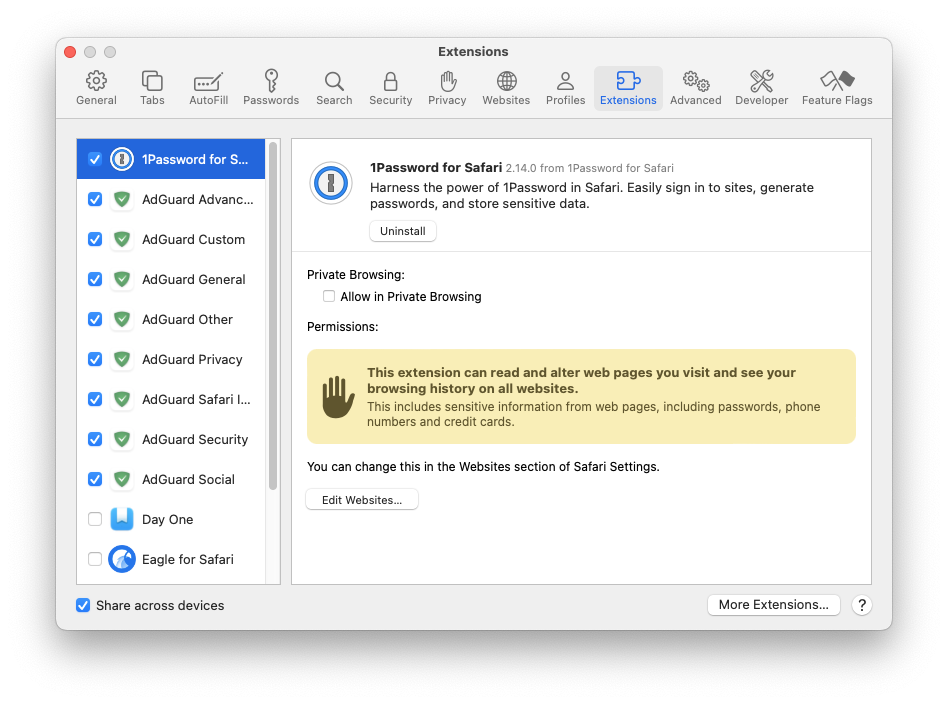Screen dimensions: 948x704
Task: Switch to the Advanced tab
Action: coord(695,88)
